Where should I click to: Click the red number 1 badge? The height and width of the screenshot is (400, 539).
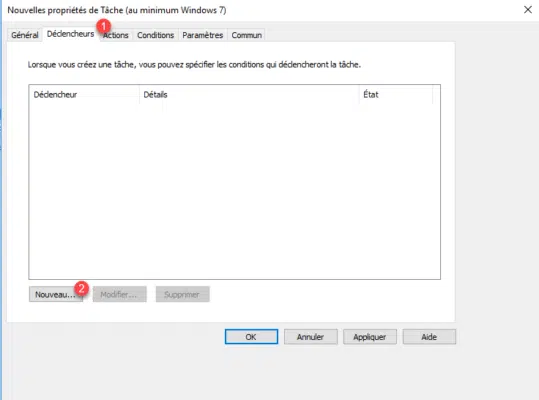[103, 26]
